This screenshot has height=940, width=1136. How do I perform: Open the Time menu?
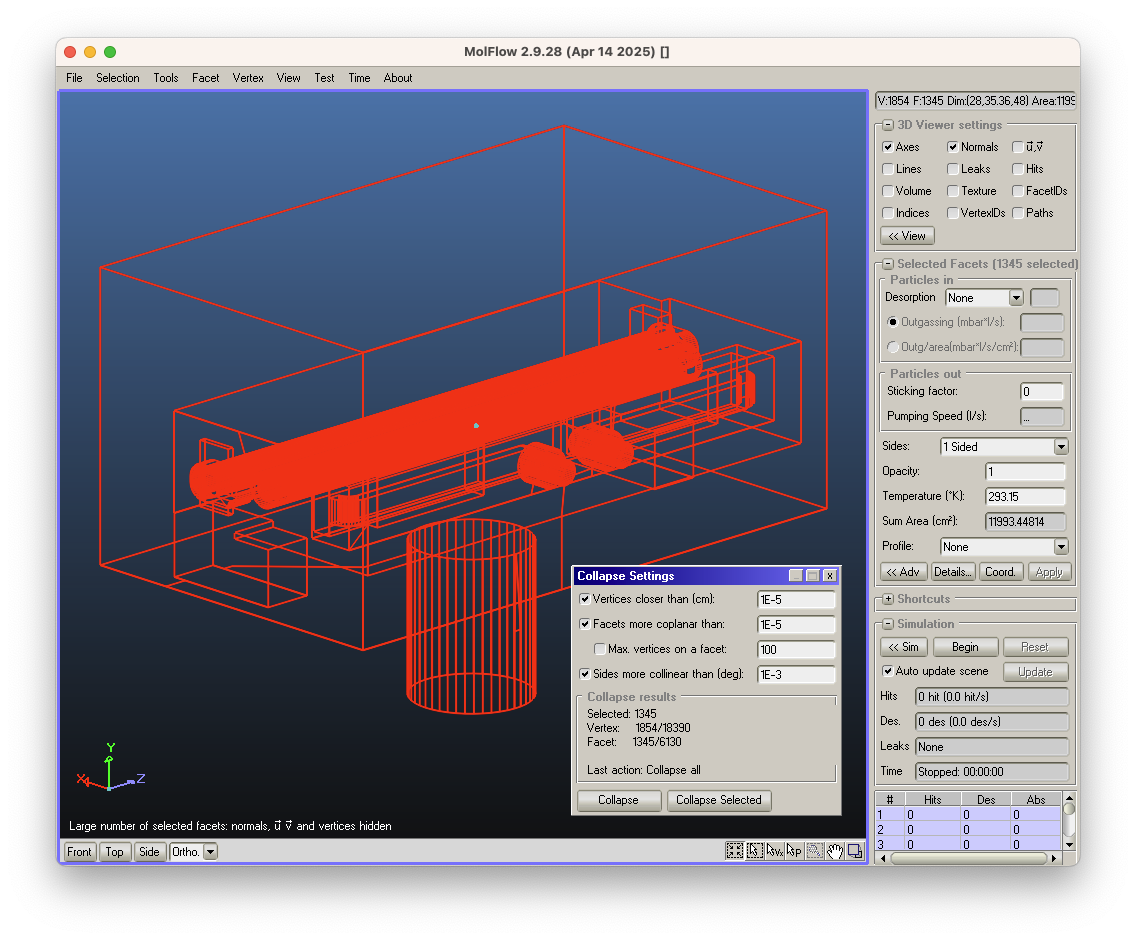click(359, 78)
